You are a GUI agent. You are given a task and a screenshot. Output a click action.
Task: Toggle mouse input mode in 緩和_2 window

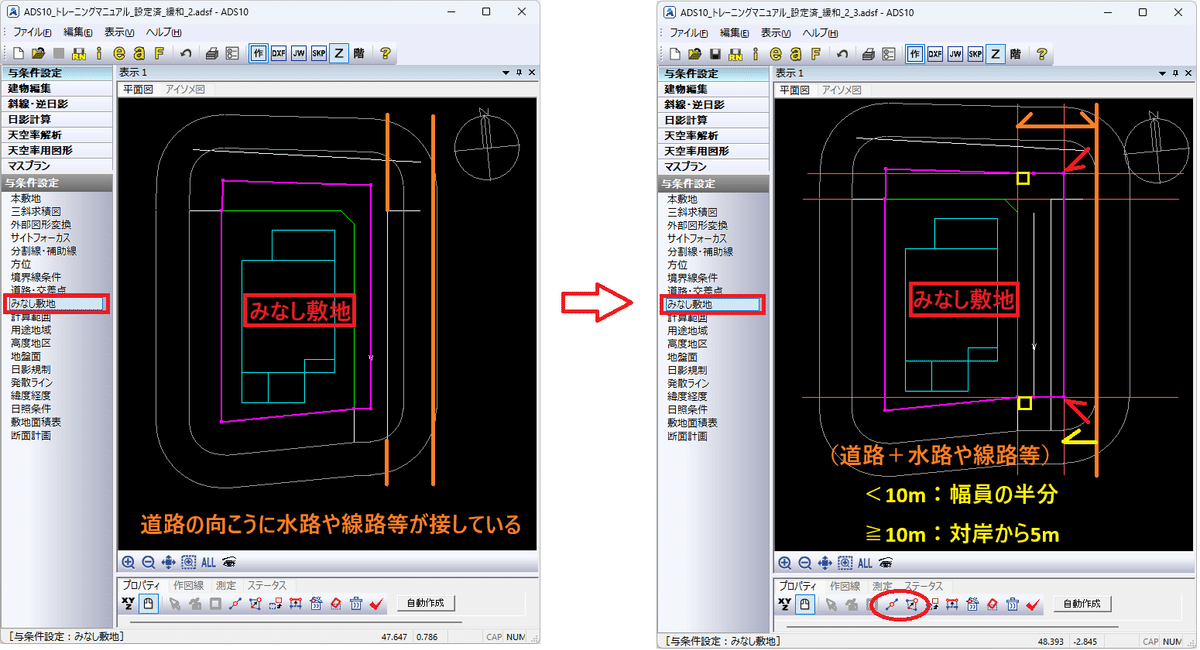click(x=148, y=603)
